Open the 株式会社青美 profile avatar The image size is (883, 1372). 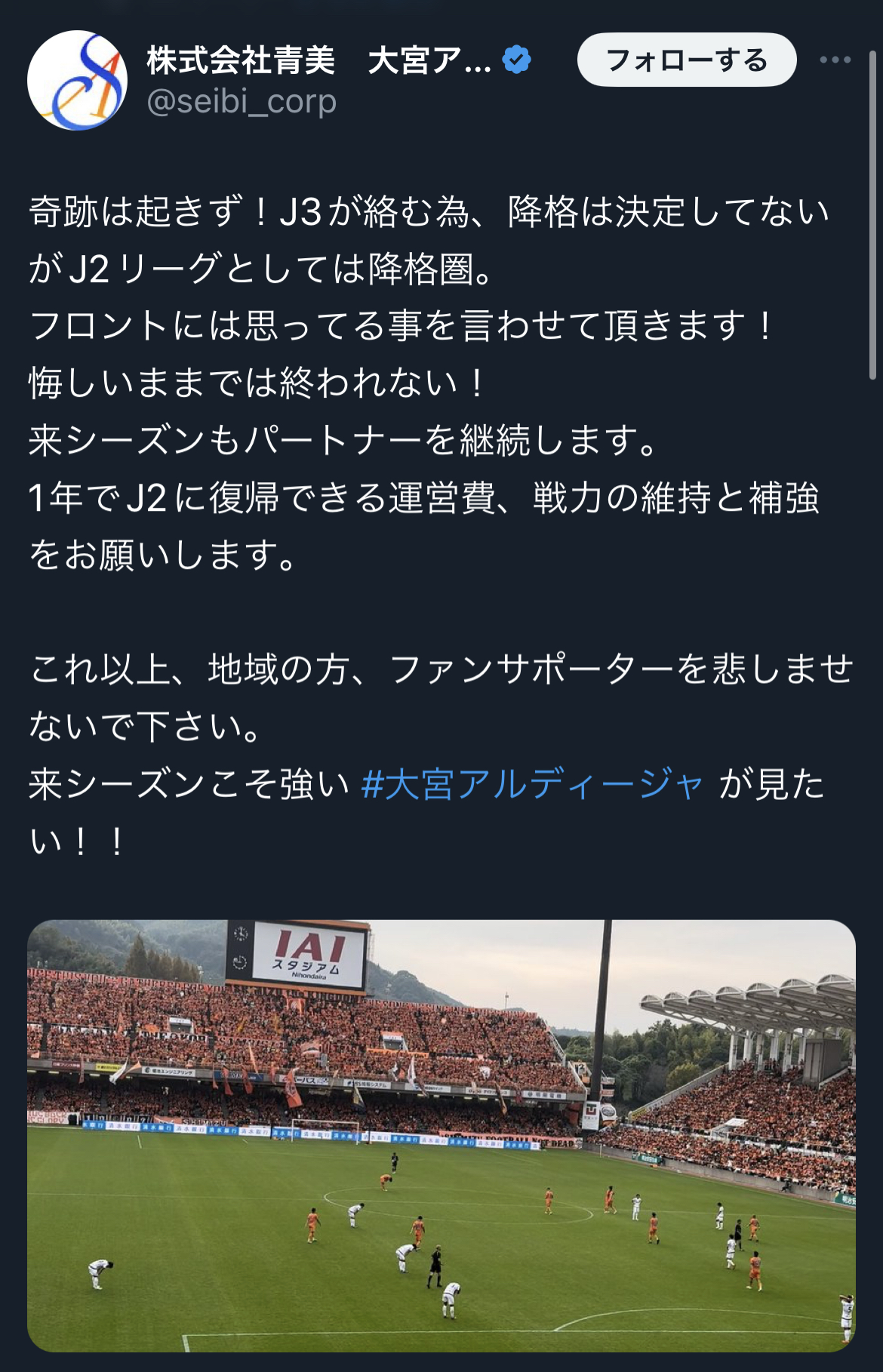pos(77,80)
